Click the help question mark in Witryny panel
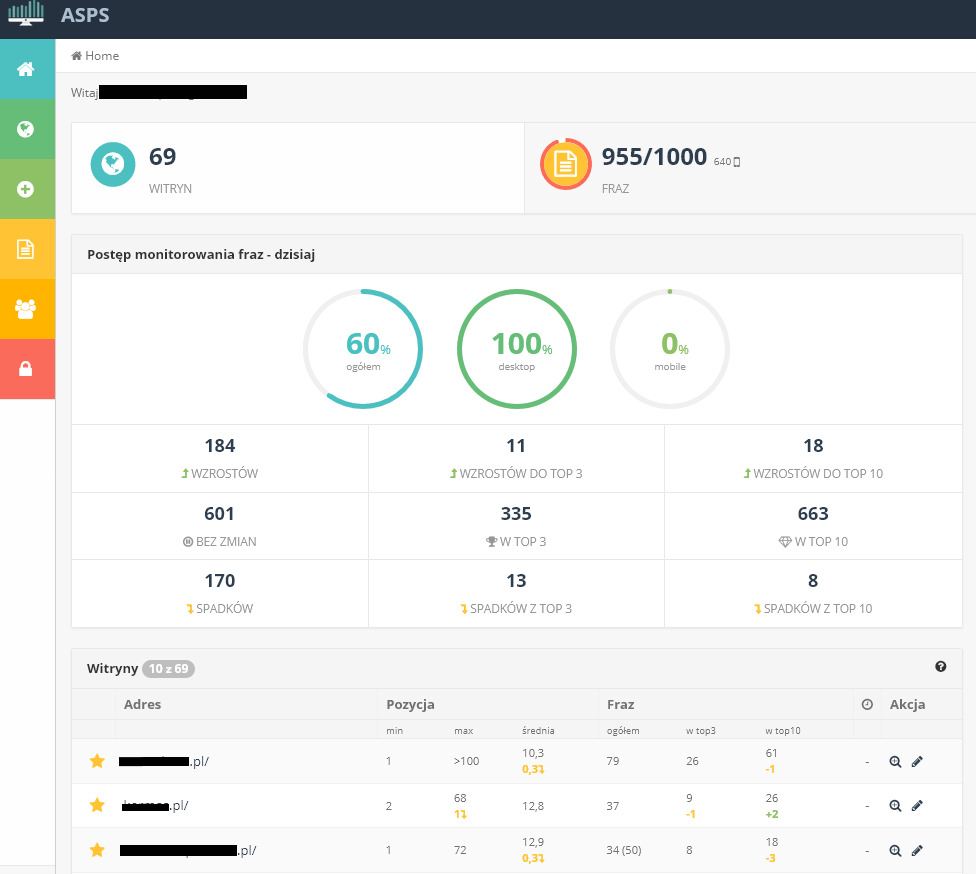976x874 pixels. tap(940, 667)
